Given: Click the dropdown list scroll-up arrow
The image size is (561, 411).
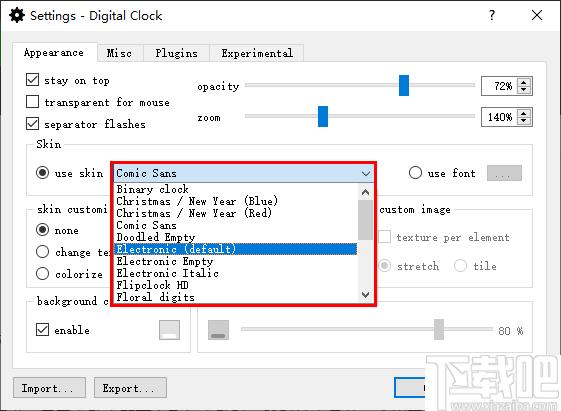Looking at the screenshot, I should coord(365,192).
